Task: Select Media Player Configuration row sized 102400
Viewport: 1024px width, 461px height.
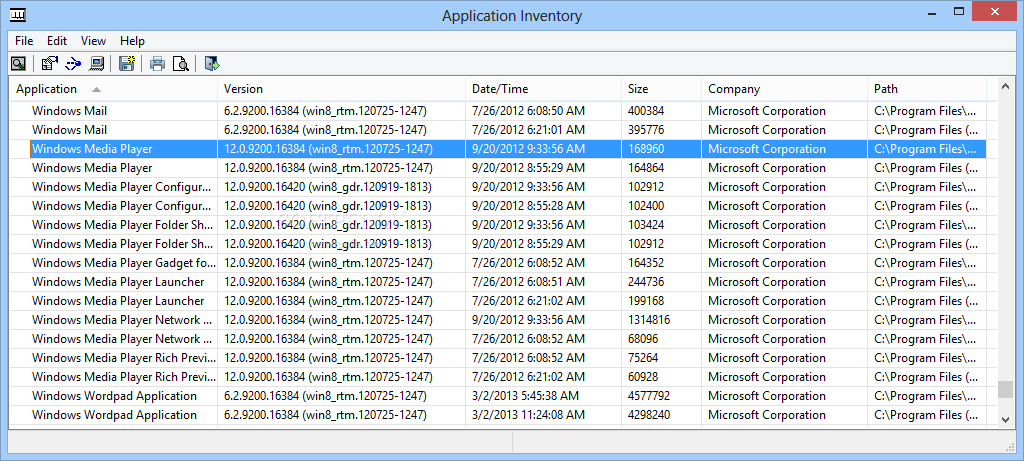Action: (498, 206)
